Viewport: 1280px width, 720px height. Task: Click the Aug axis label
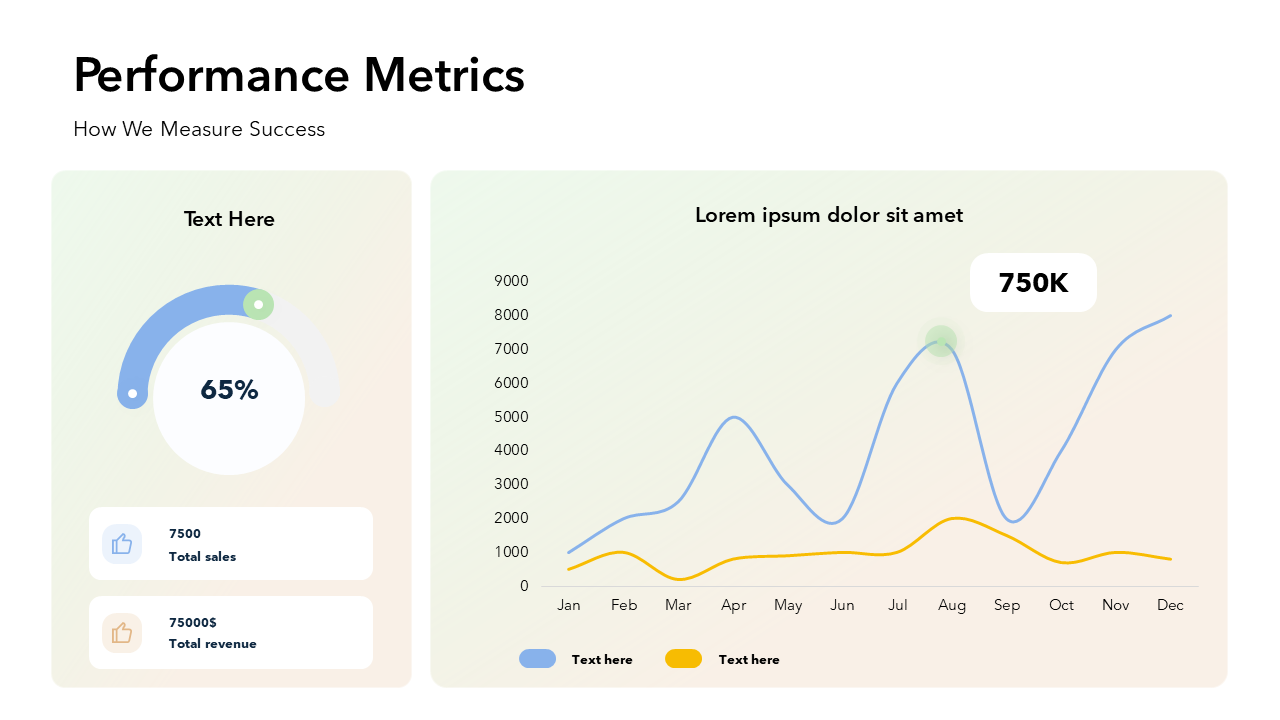pos(952,605)
